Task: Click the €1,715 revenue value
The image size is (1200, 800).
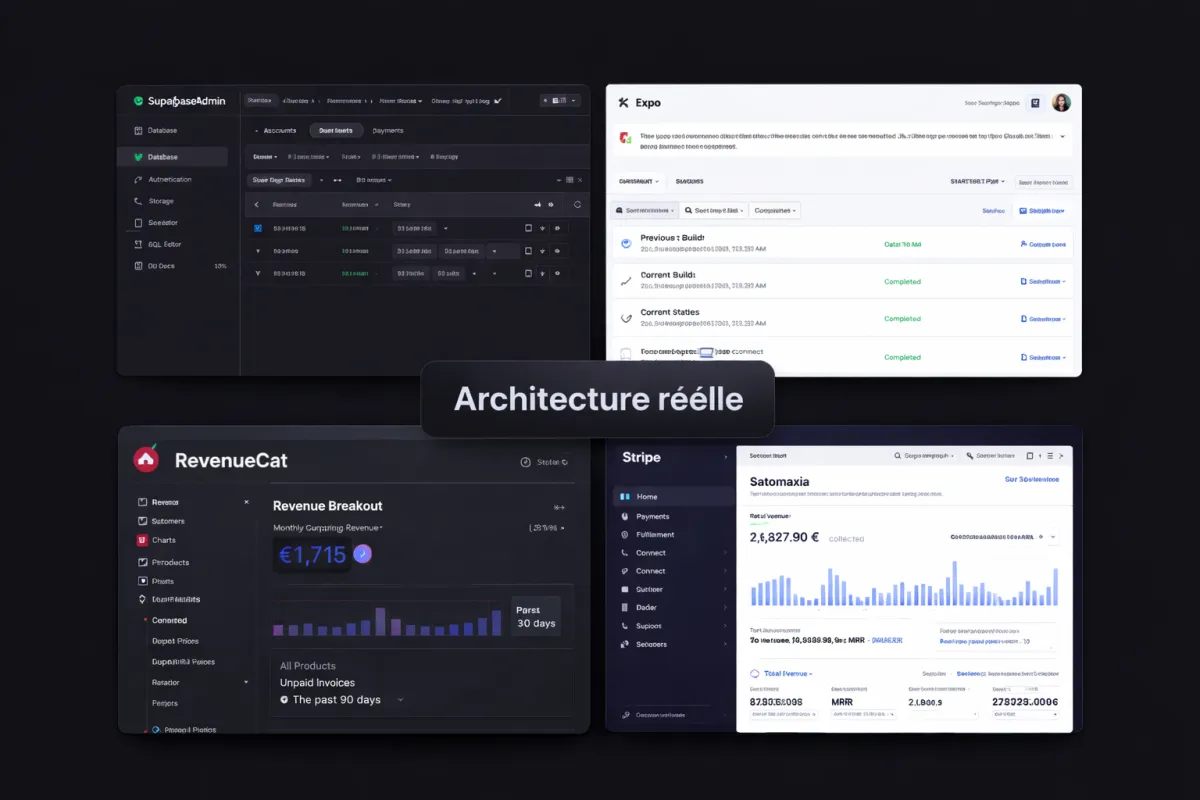Action: 312,554
